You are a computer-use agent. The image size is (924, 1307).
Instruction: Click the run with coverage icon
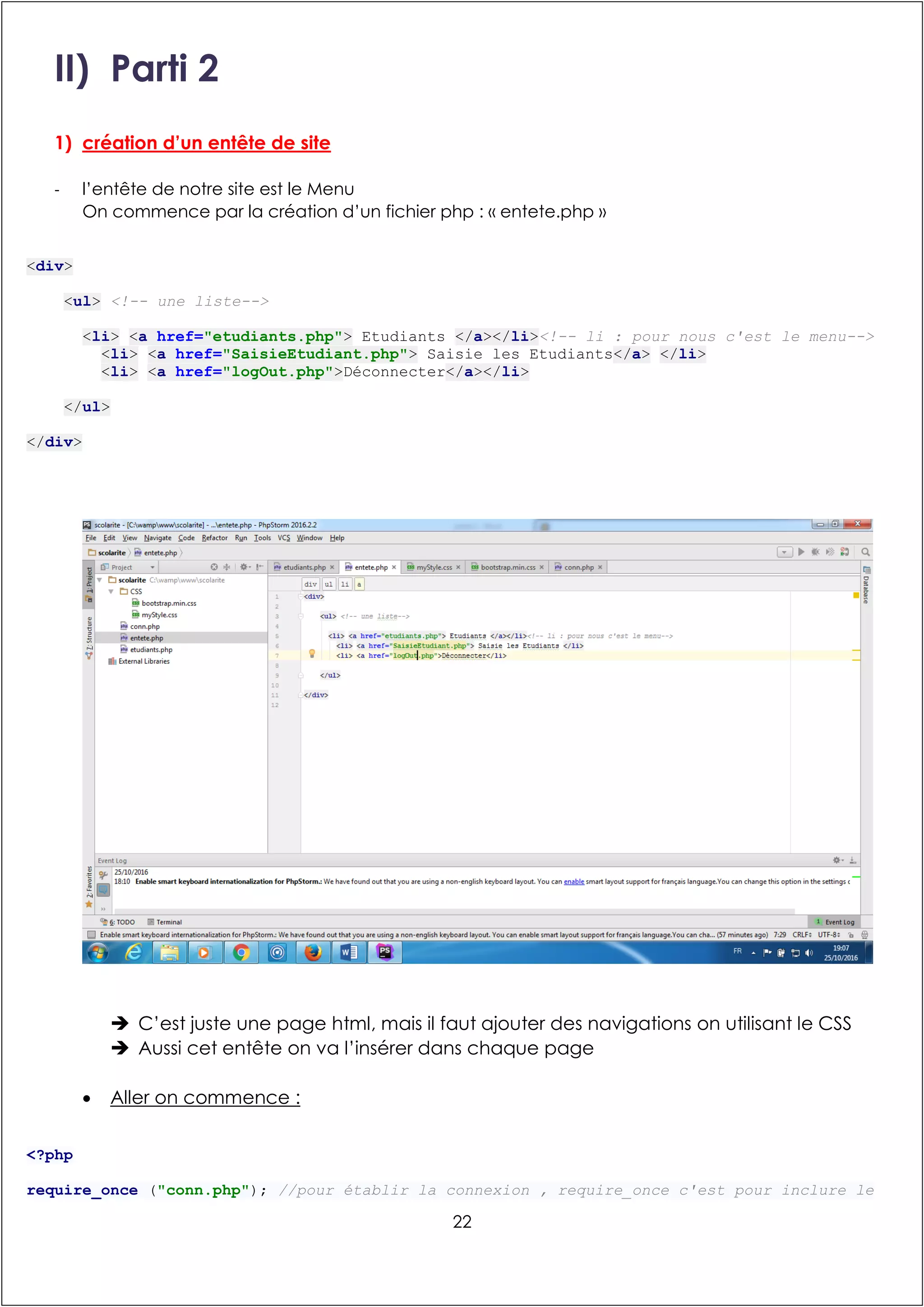[x=830, y=552]
